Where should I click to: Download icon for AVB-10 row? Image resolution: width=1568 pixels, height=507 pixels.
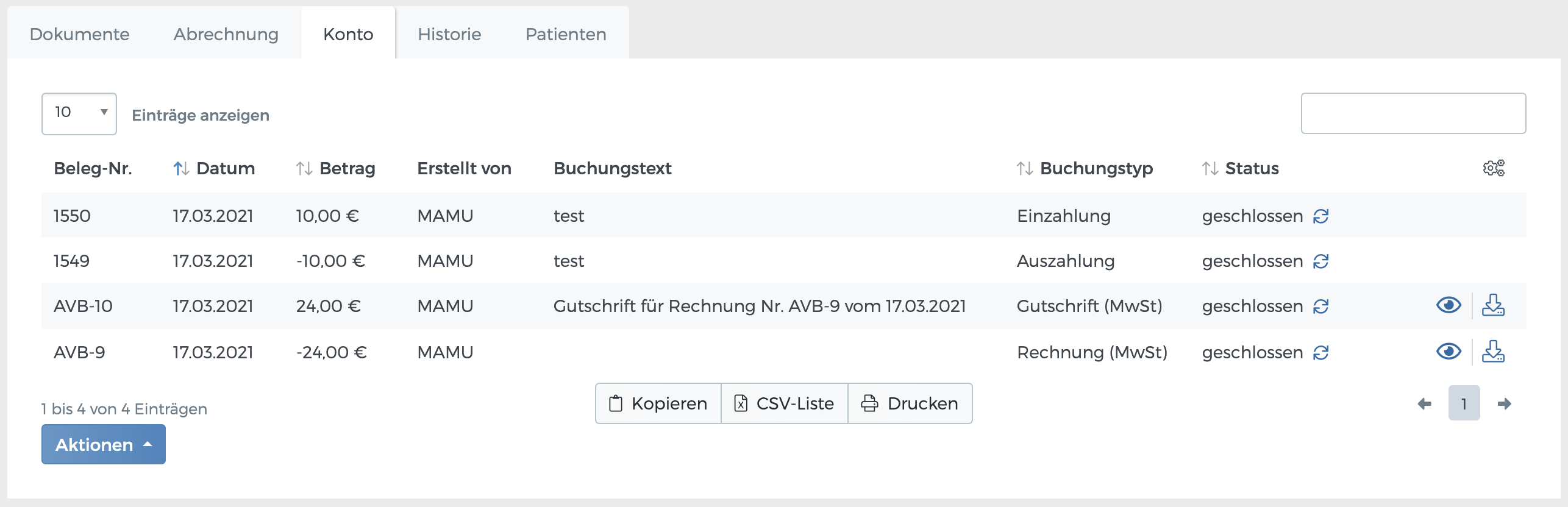point(1493,305)
